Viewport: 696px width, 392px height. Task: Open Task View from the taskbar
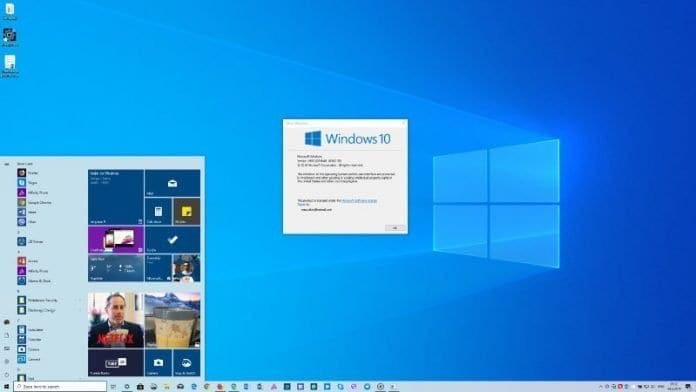113,387
